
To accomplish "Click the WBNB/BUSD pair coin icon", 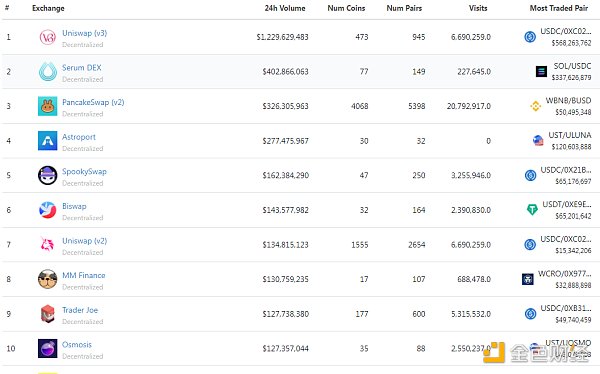I will pyautogui.click(x=536, y=106).
